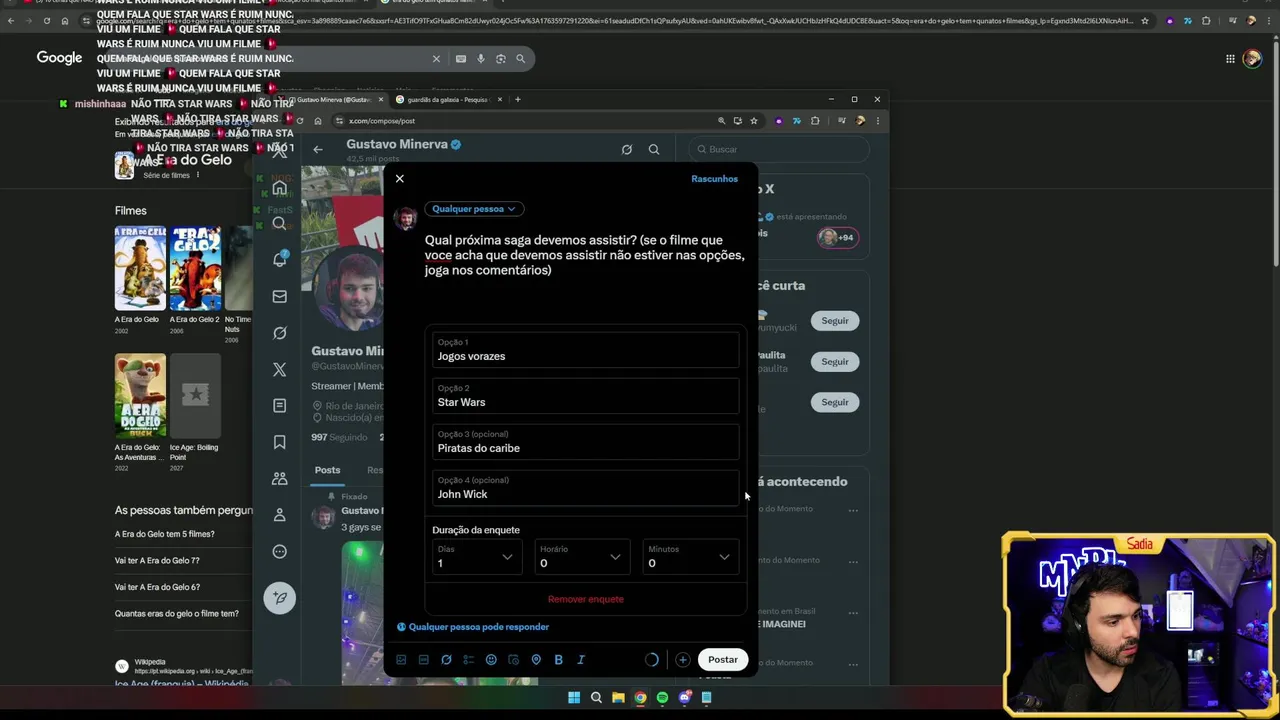1280x720 pixels.
Task: Open A Era do Gelo poster thumbnail
Action: click(140, 268)
